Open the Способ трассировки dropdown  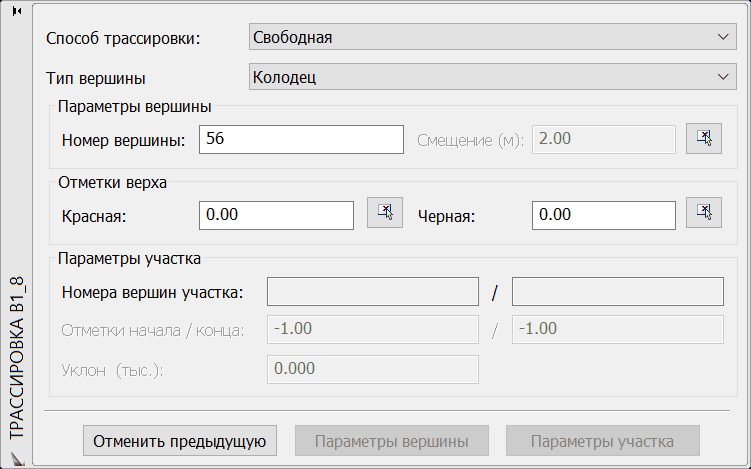492,38
